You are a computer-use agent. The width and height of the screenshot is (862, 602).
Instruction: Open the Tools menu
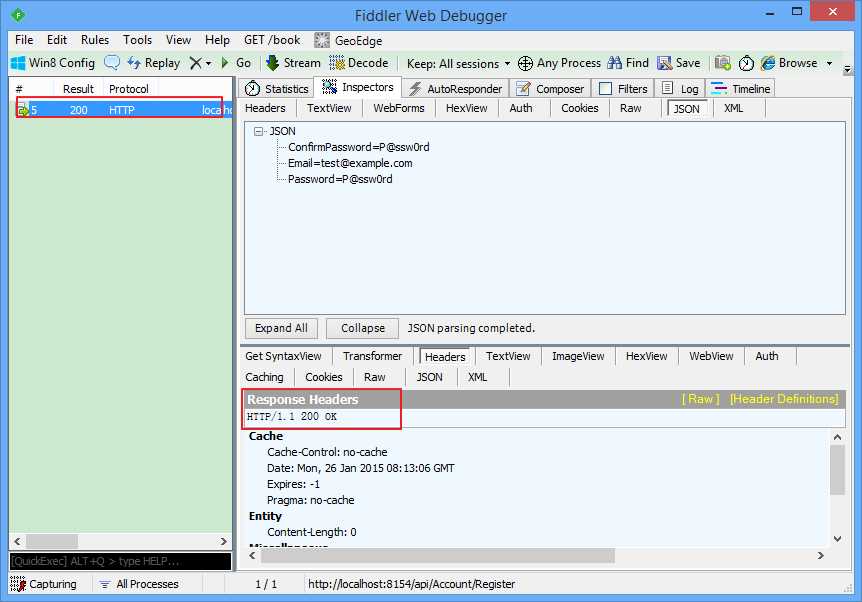(137, 40)
